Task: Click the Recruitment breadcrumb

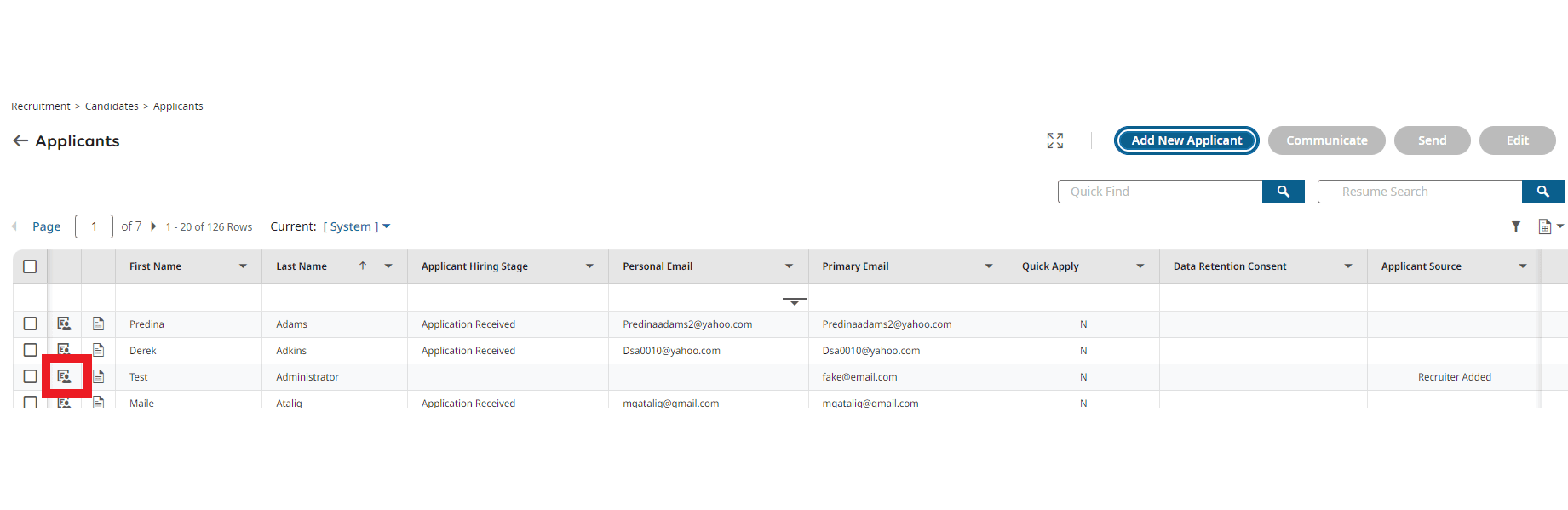Action: tap(41, 106)
